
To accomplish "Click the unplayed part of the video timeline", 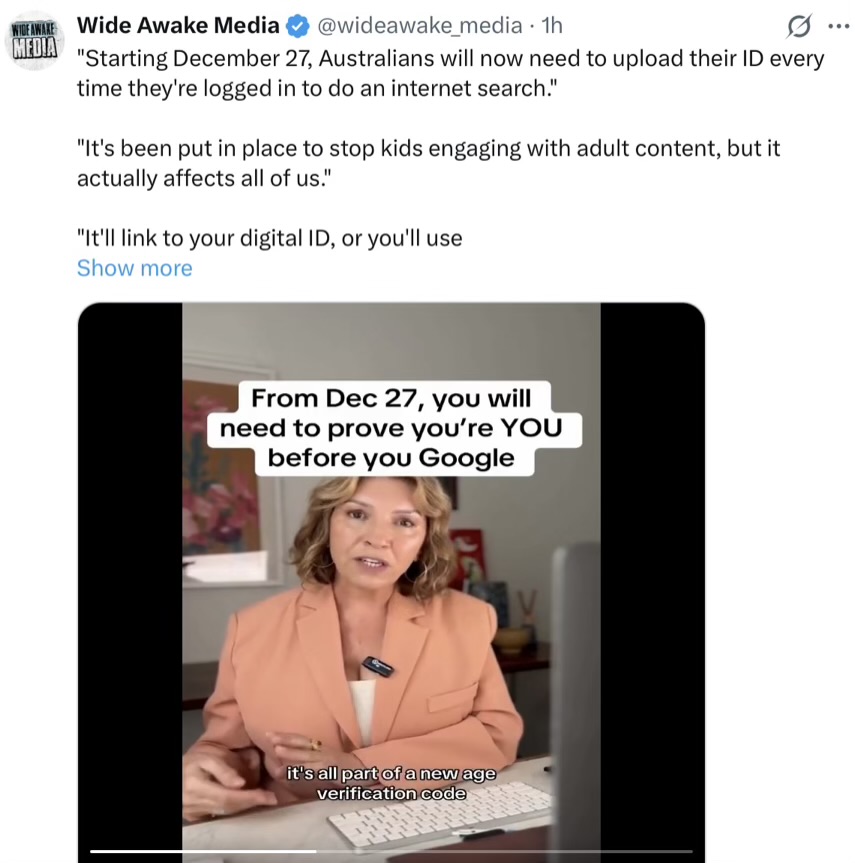I will point(504,851).
